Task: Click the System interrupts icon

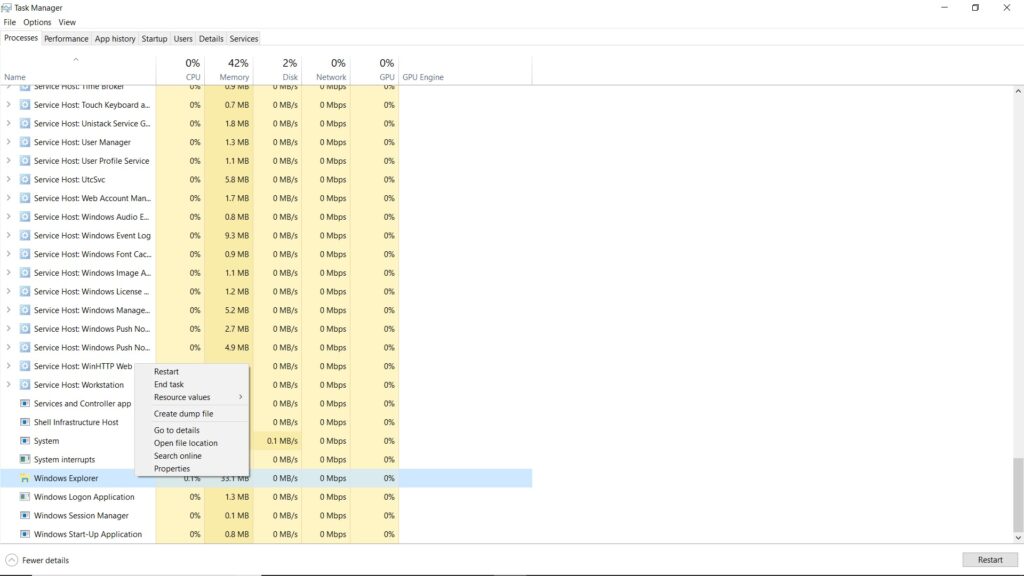Action: [25, 459]
